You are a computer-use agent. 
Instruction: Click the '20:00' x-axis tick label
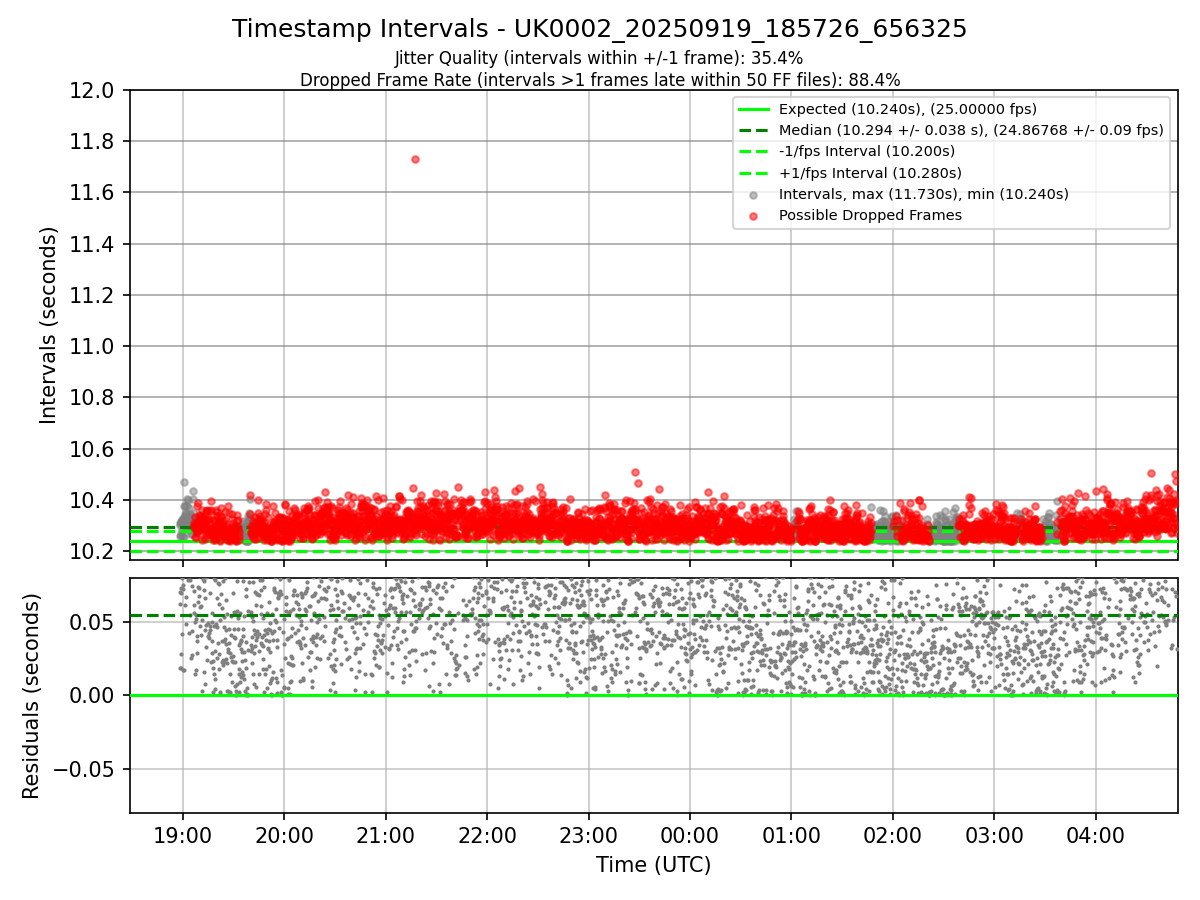[x=283, y=834]
